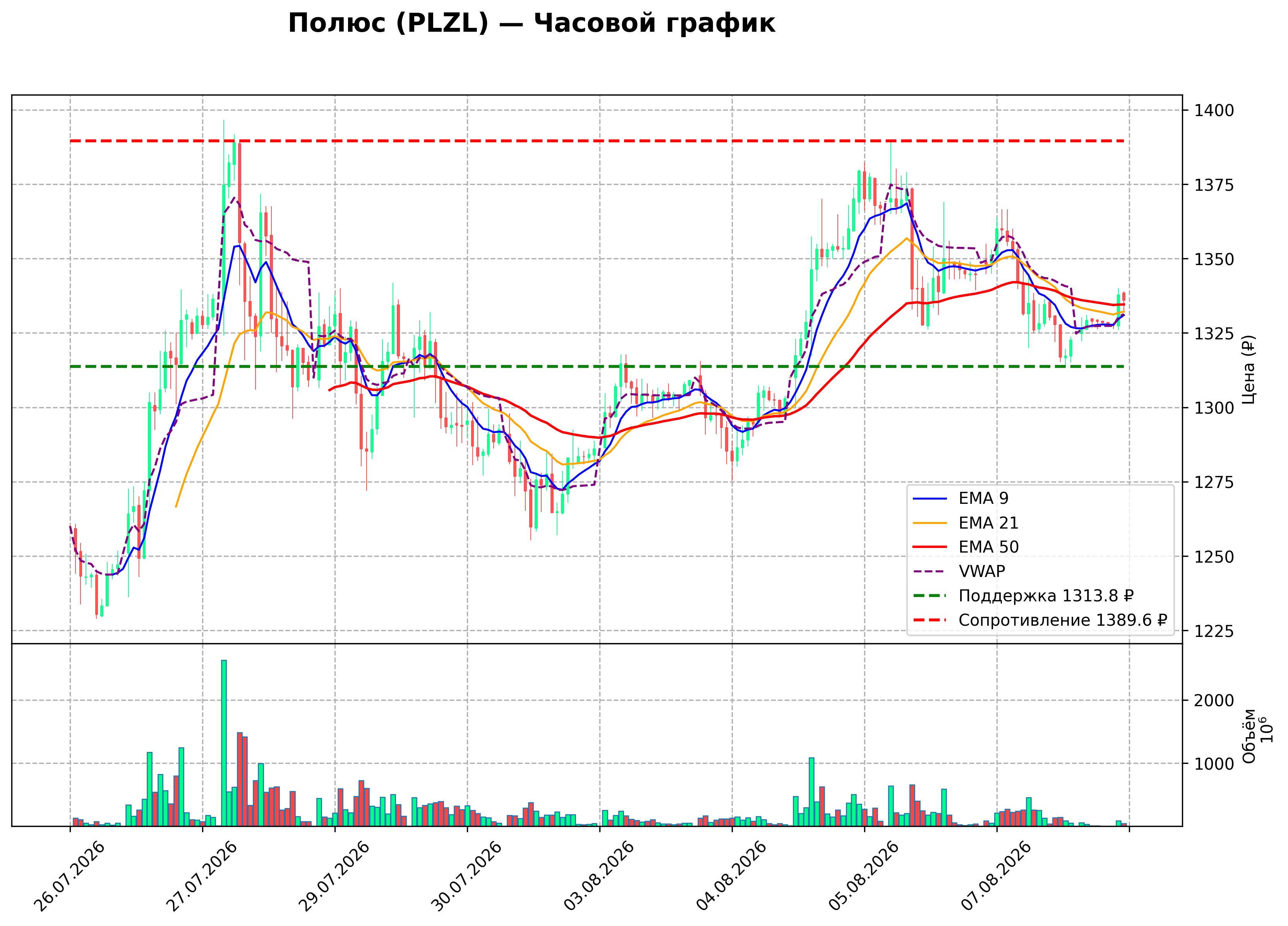This screenshot has width=1288, height=926.
Task: Click the 1300 price axis label
Action: 1214,408
